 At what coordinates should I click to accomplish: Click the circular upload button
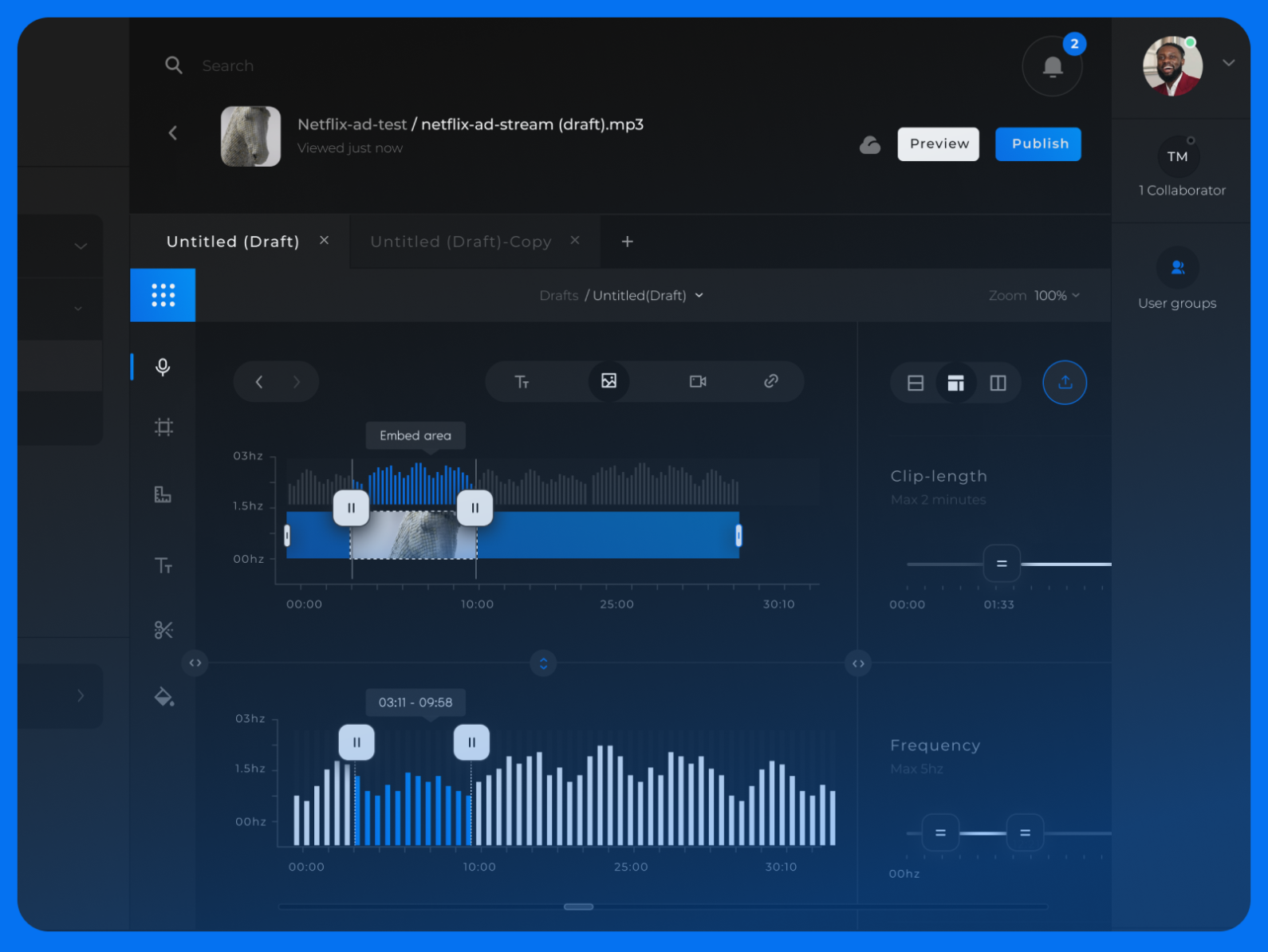(1065, 383)
